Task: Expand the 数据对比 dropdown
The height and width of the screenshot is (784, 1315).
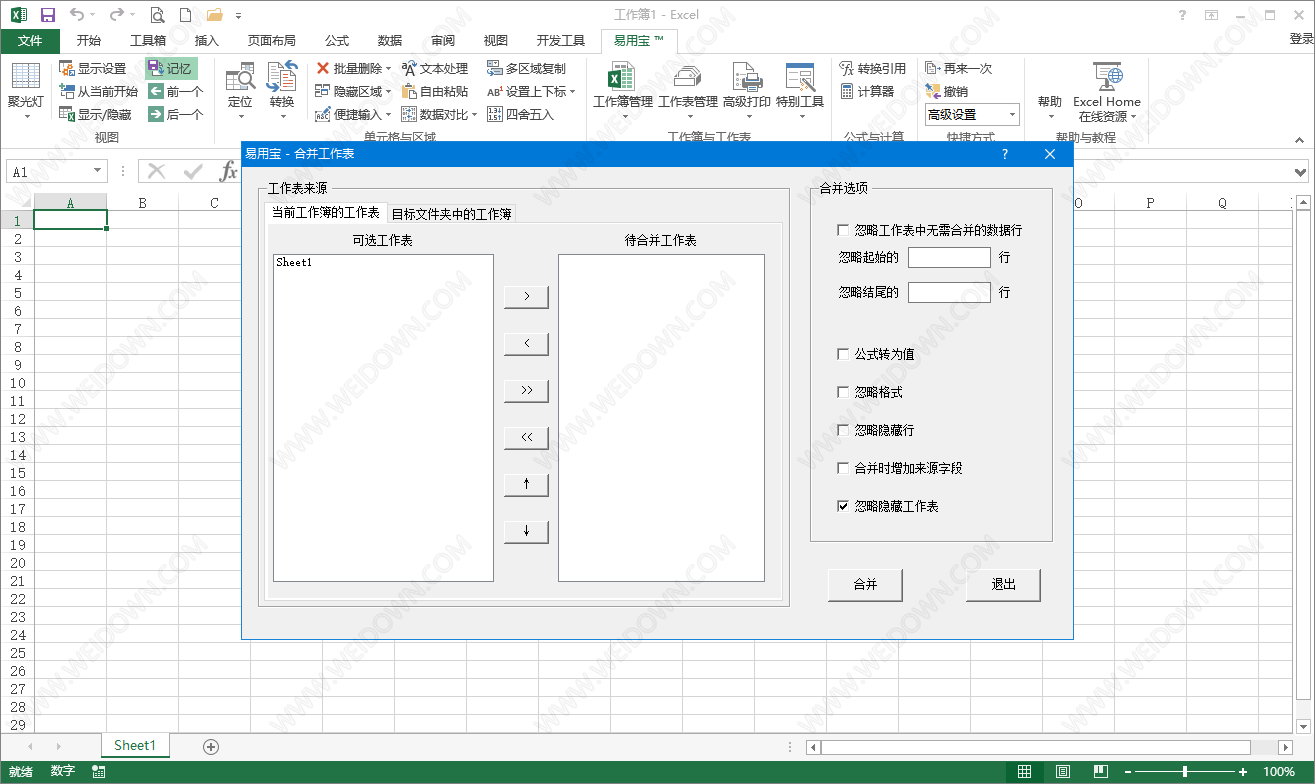Action: click(x=475, y=115)
